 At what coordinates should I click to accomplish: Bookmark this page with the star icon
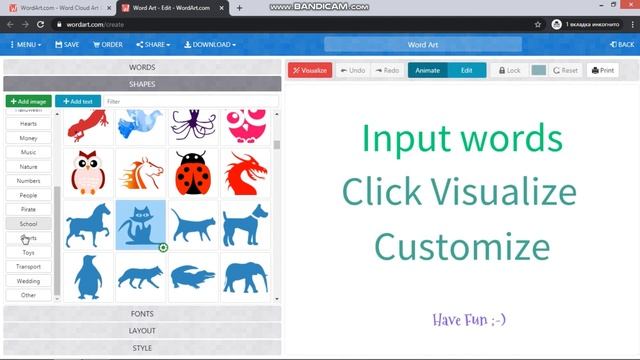pyautogui.click(x=538, y=24)
